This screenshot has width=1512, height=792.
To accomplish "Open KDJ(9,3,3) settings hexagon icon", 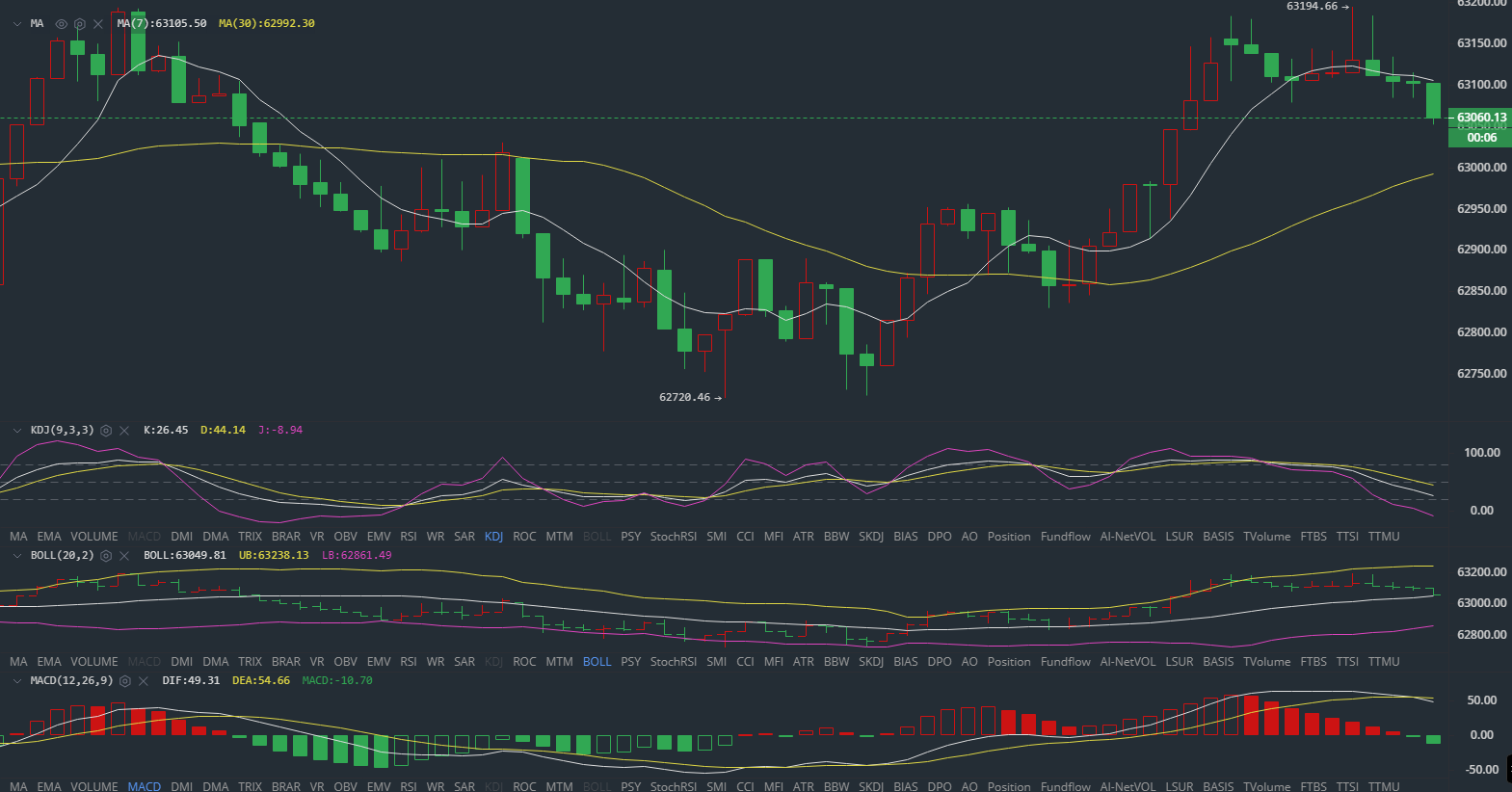I will tap(106, 431).
